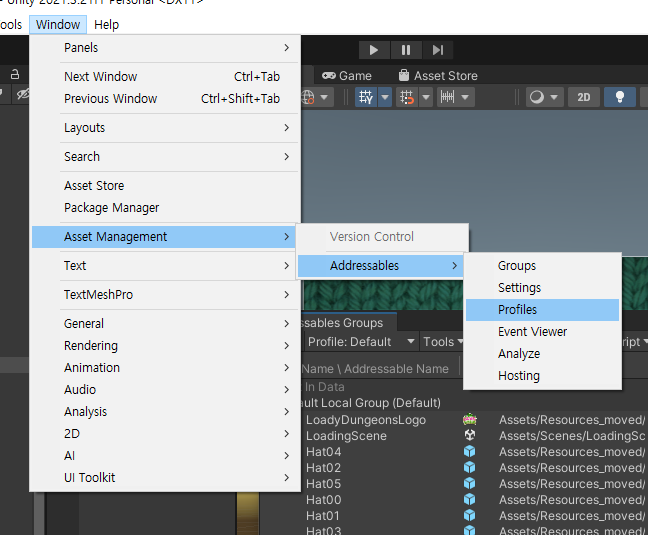648x535 pixels.
Task: Click the draw mode shading sphere icon
Action: [x=537, y=97]
